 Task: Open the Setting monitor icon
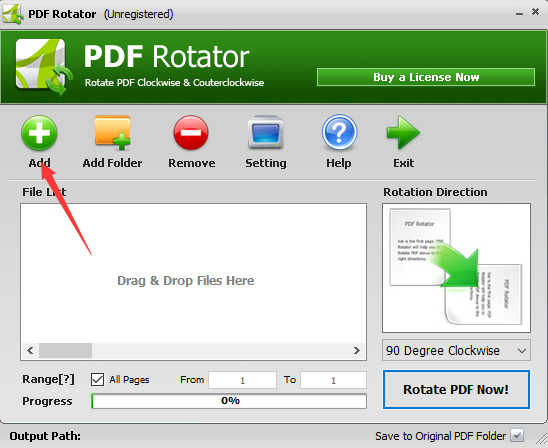pyautogui.click(x=266, y=132)
